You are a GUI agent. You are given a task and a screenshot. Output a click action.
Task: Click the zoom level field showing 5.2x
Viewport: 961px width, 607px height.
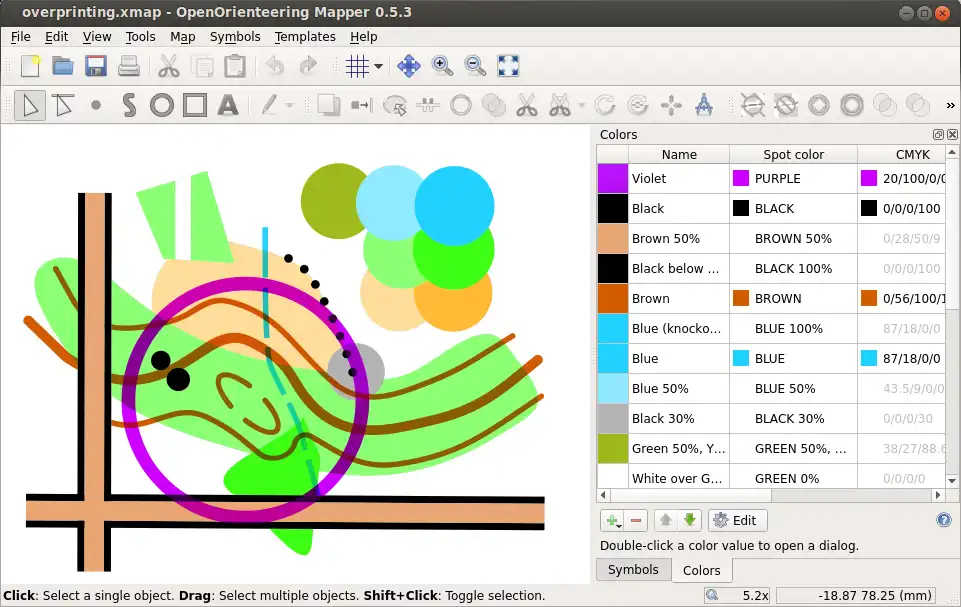tap(737, 596)
